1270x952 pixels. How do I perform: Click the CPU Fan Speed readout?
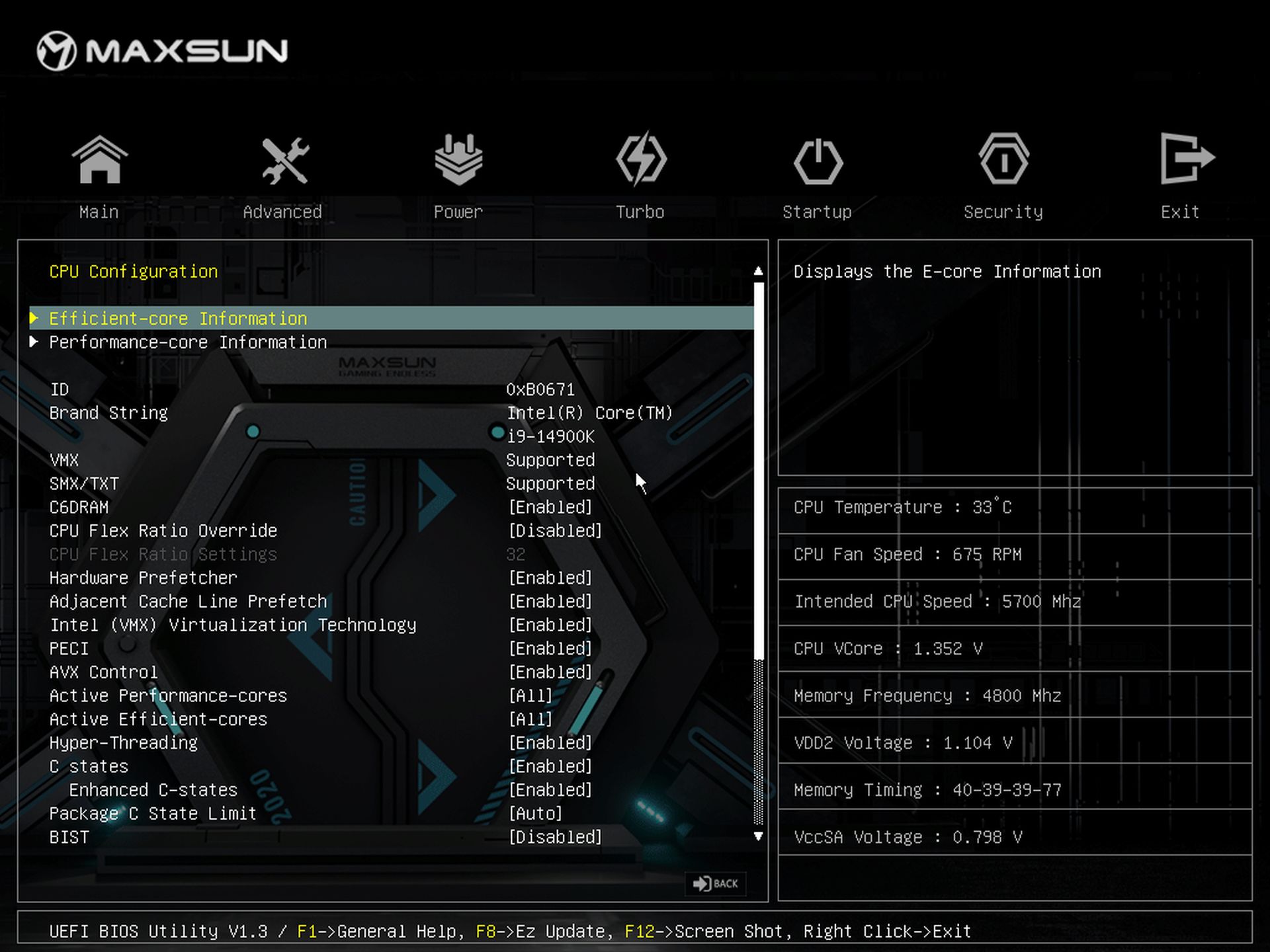pos(908,555)
